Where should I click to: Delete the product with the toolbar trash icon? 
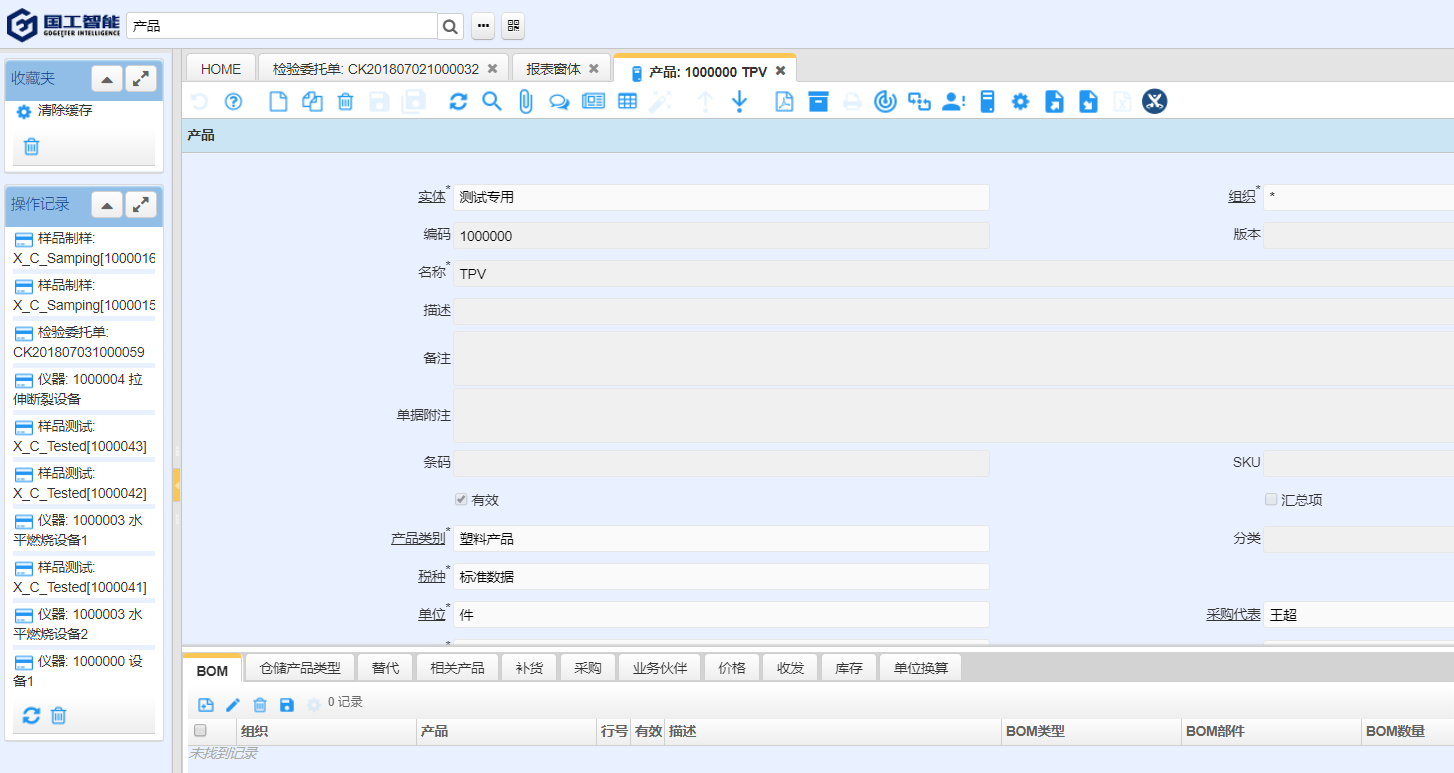click(345, 101)
